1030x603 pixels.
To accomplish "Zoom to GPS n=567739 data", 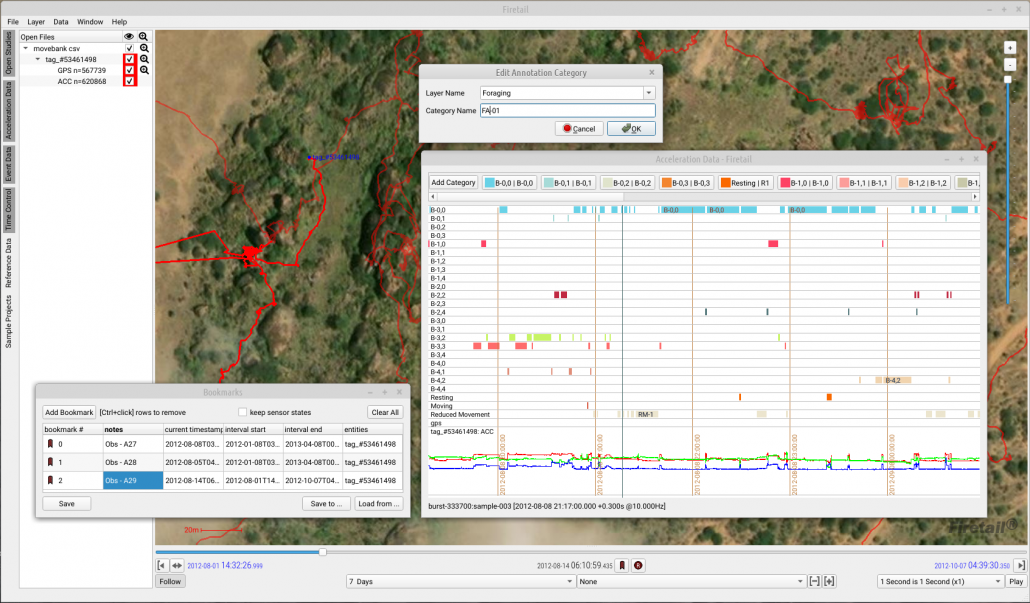I will point(144,70).
